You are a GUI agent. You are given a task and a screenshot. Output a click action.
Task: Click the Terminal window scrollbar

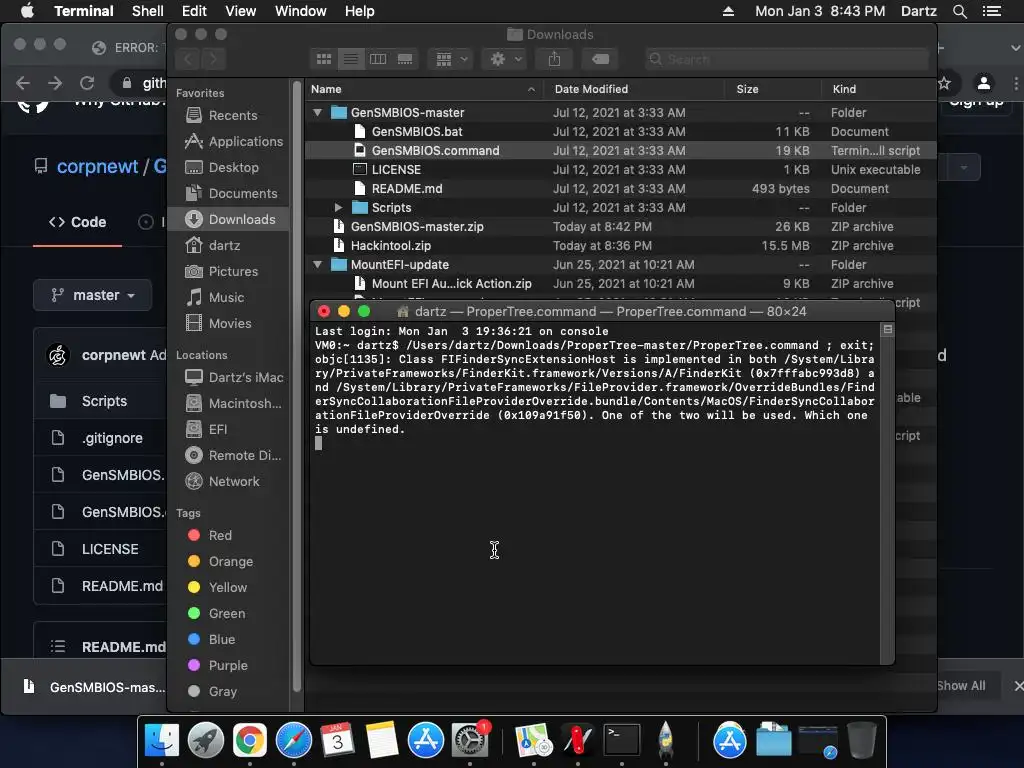click(887, 493)
